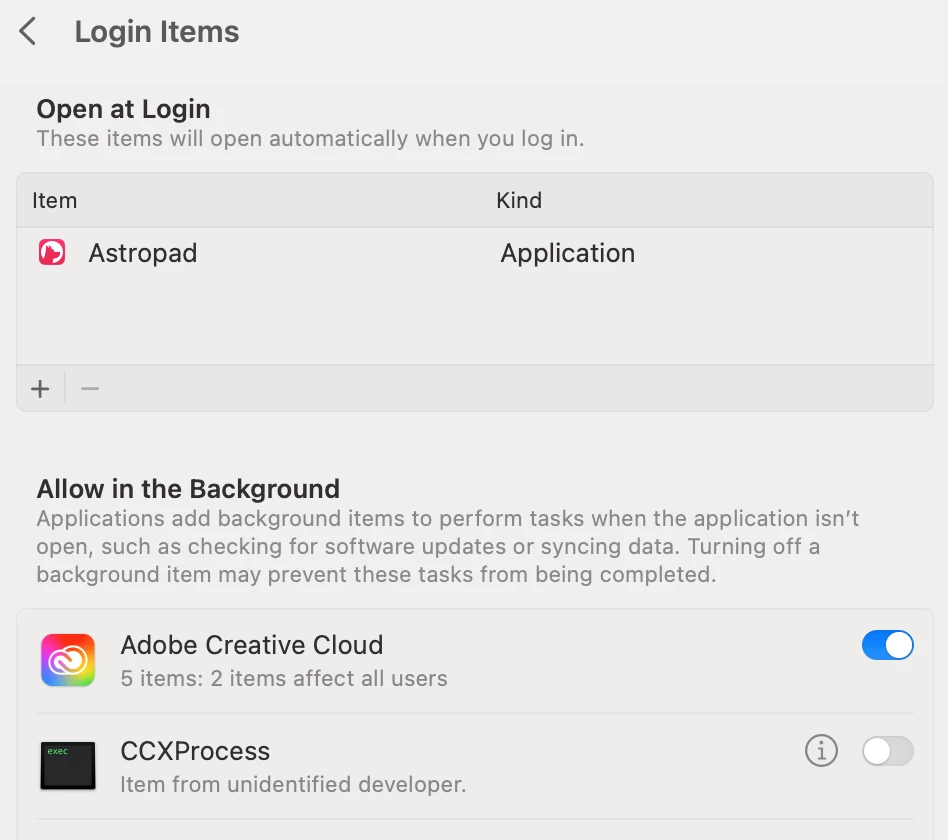
Task: Click the Adobe Creative Cloud label
Action: [x=252, y=645]
